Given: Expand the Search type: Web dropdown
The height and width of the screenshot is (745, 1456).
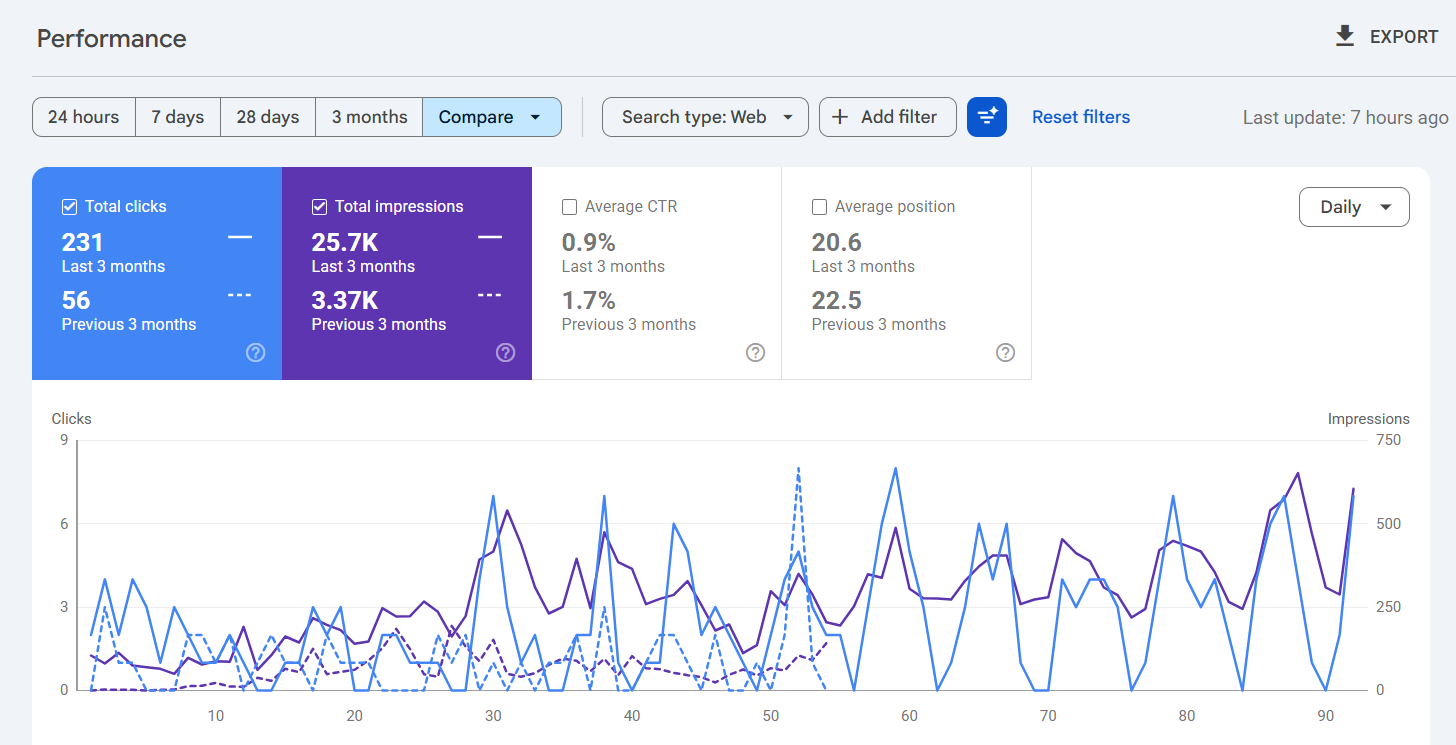Looking at the screenshot, I should pos(705,117).
